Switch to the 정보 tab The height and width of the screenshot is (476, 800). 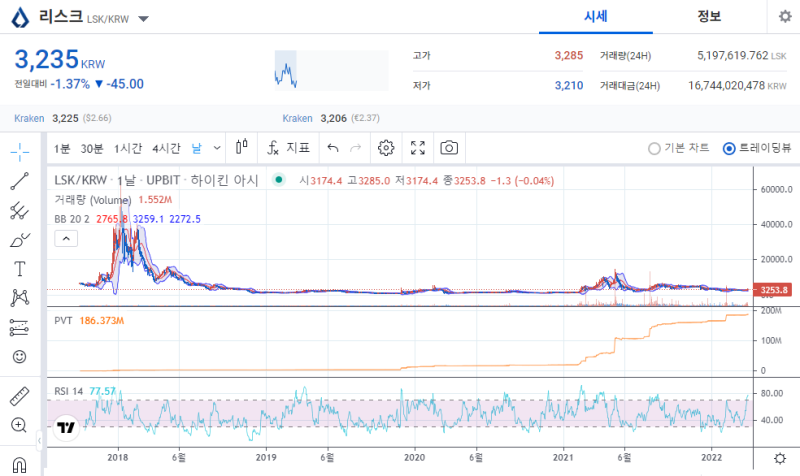click(709, 16)
